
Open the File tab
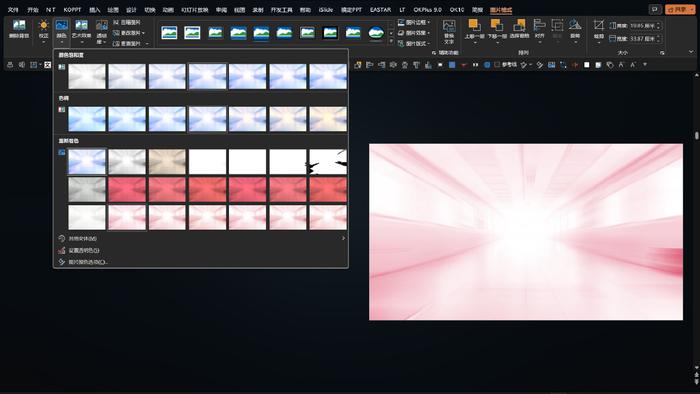tap(13, 9)
